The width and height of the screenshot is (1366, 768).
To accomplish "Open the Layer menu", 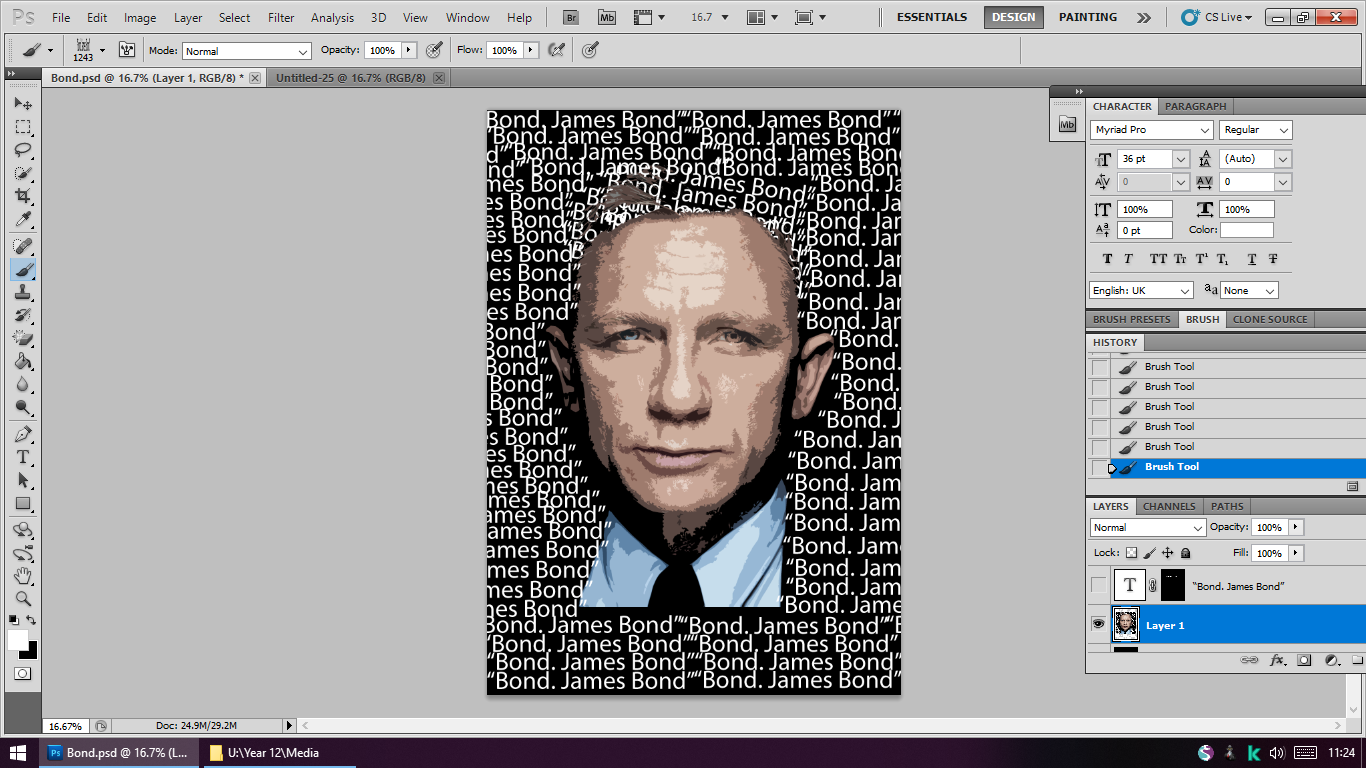I will pyautogui.click(x=188, y=18).
